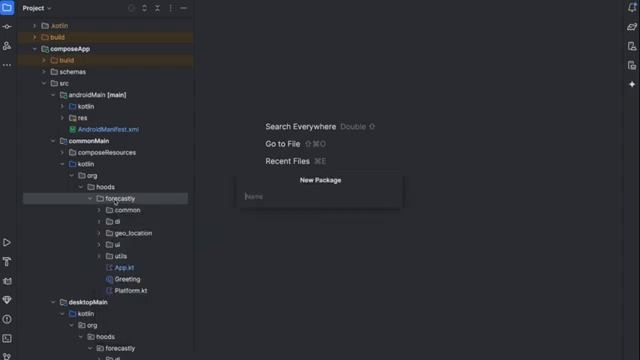This screenshot has height=360, width=640.
Task: Select the org package under desktopMain
Action: click(x=92, y=325)
